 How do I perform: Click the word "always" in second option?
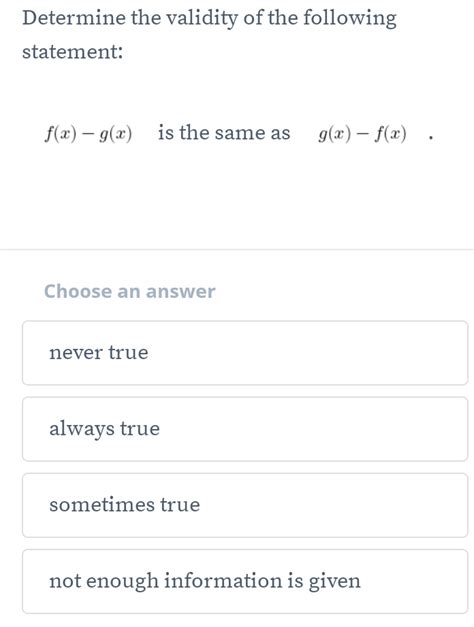tap(82, 429)
